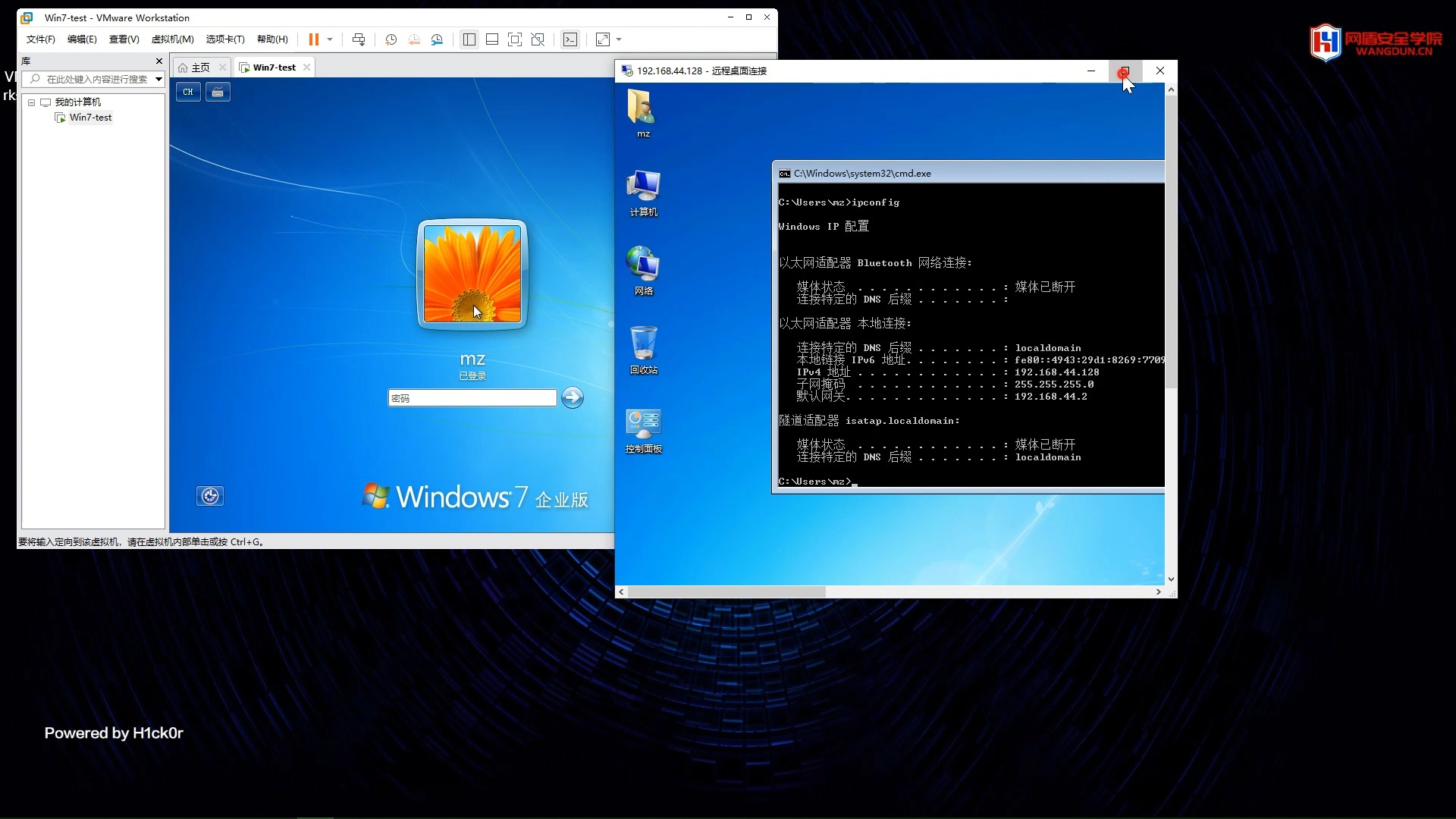1456x819 pixels.
Task: Minimize the VMware Workstation window
Action: [x=730, y=17]
